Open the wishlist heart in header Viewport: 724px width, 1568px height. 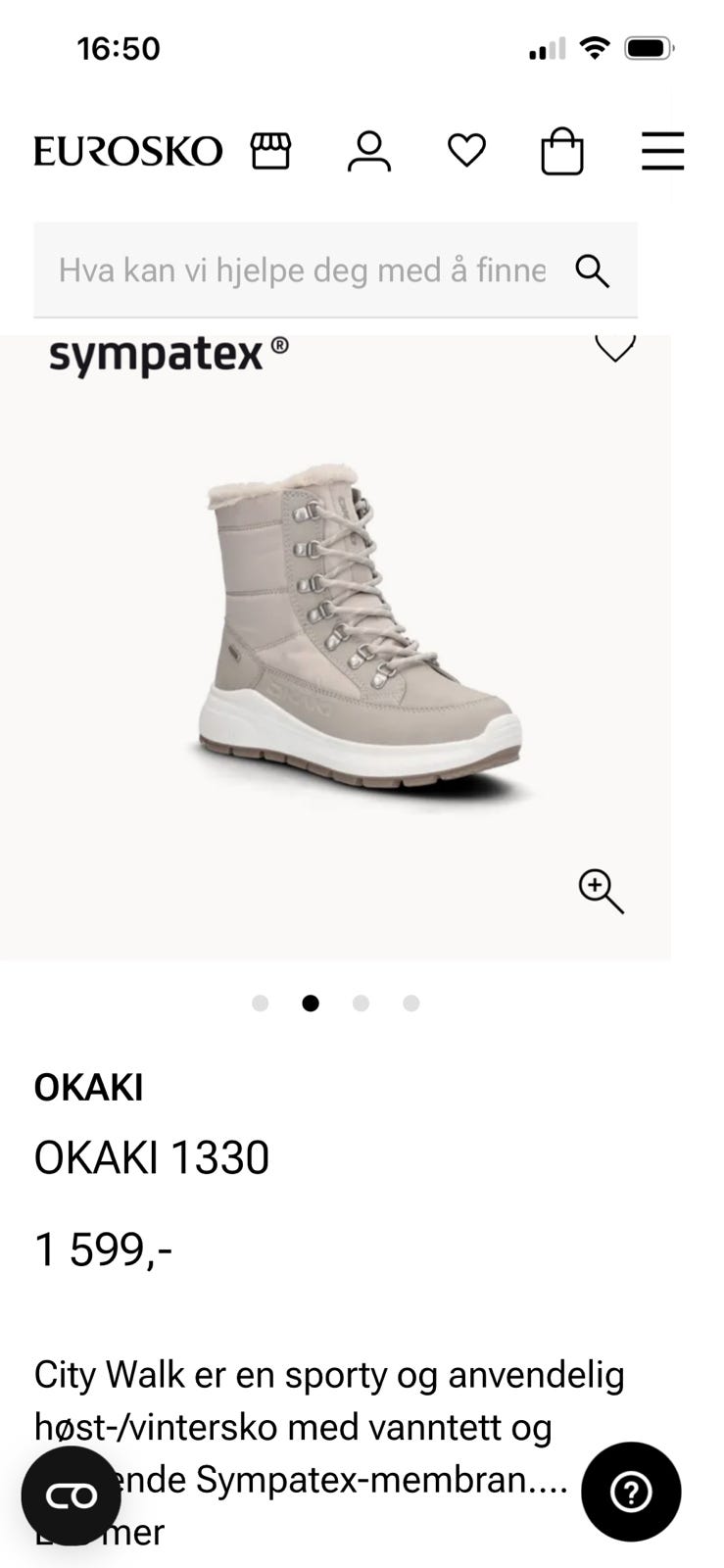tap(466, 151)
